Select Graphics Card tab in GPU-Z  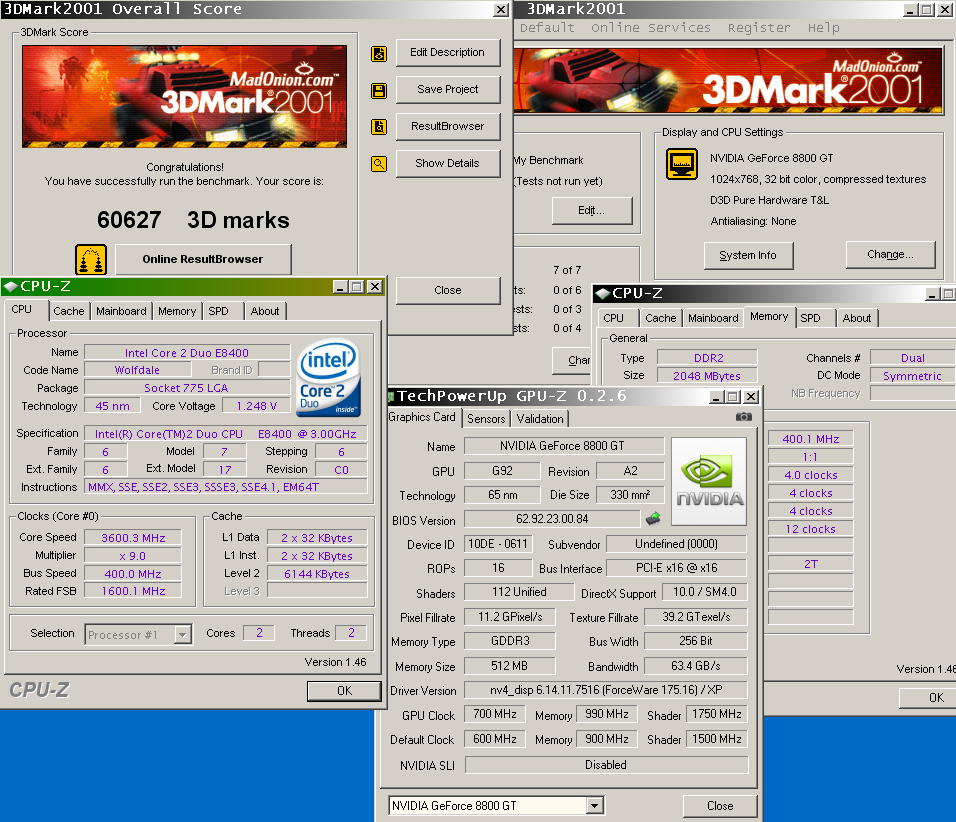(x=422, y=417)
